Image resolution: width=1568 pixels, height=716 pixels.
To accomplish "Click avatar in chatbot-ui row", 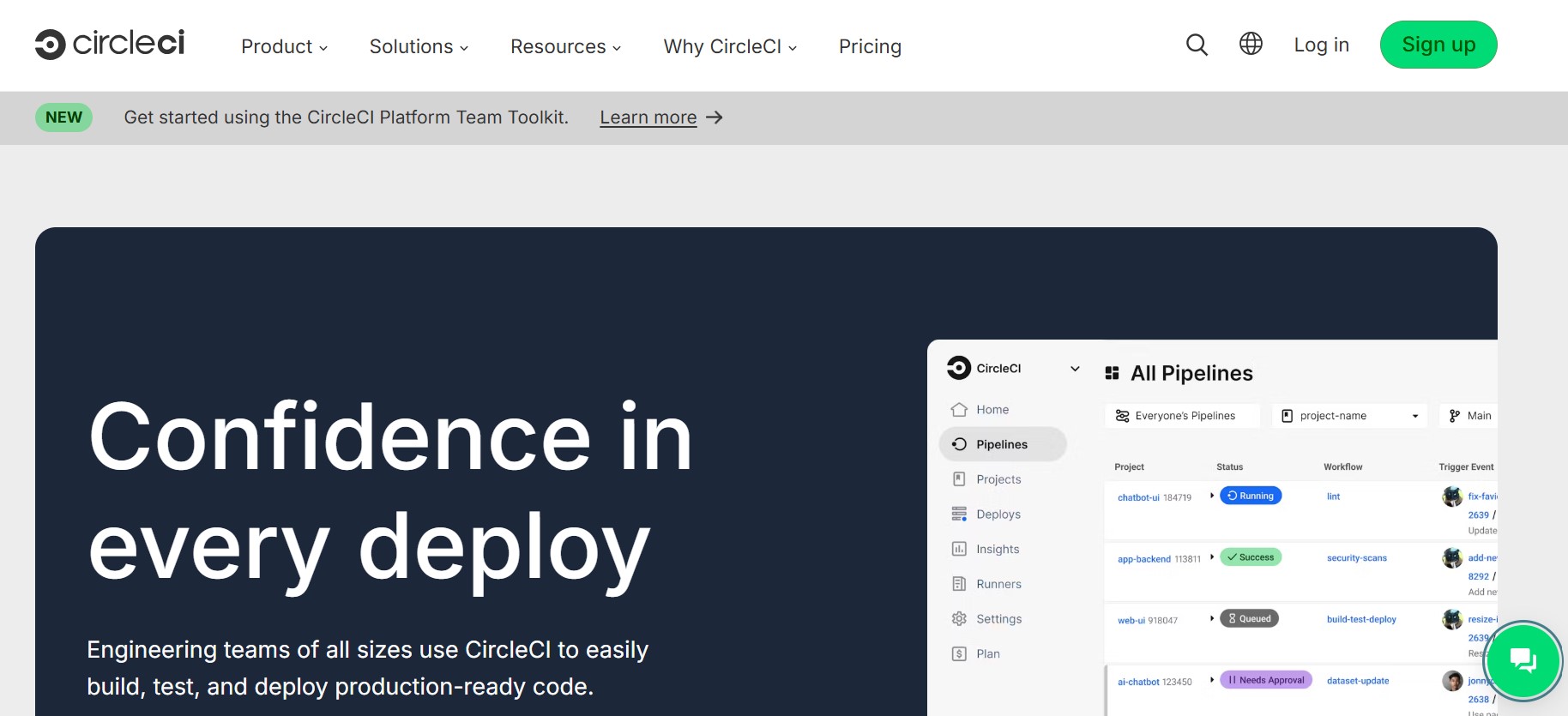I will tap(1452, 496).
